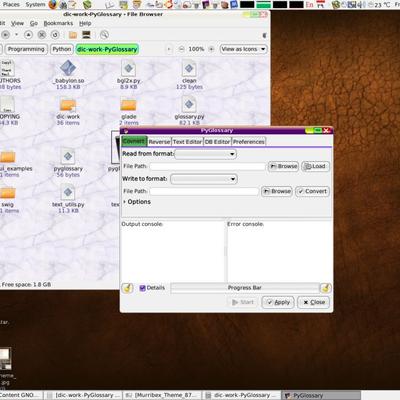Open the Places menu in top panel
The image size is (400, 400).
11,4
